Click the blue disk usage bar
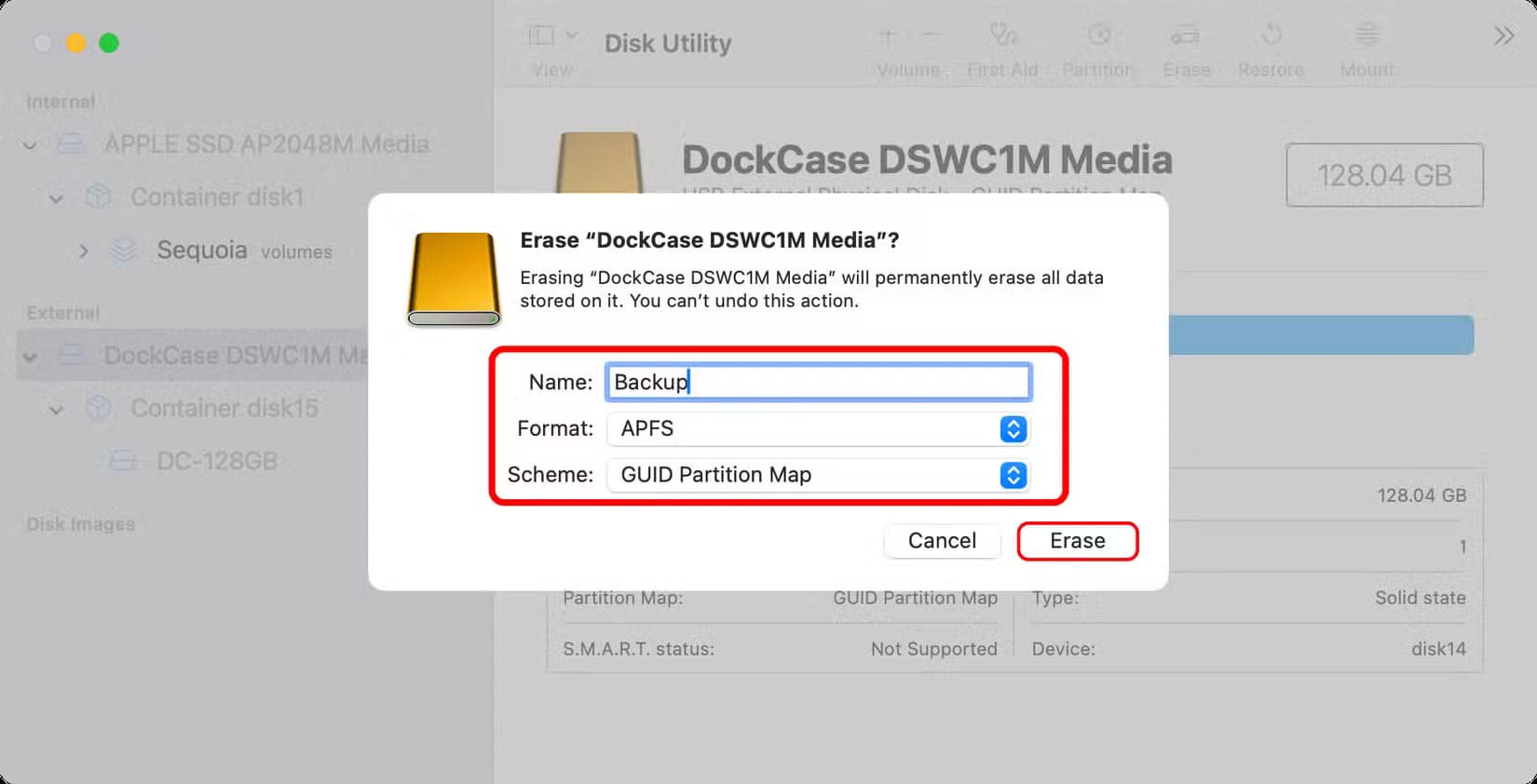Viewport: 1537px width, 784px height. (1321, 335)
